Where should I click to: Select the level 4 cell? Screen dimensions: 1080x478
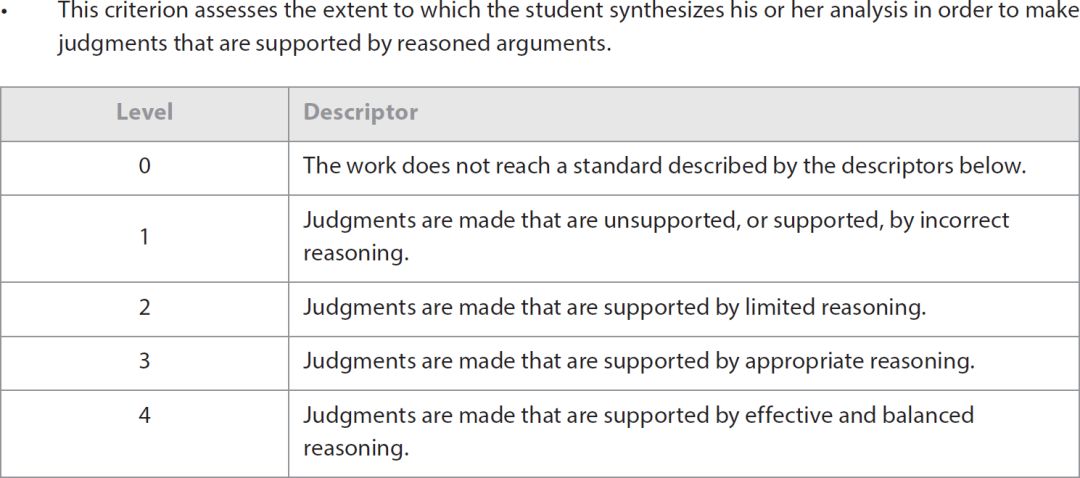pos(144,433)
